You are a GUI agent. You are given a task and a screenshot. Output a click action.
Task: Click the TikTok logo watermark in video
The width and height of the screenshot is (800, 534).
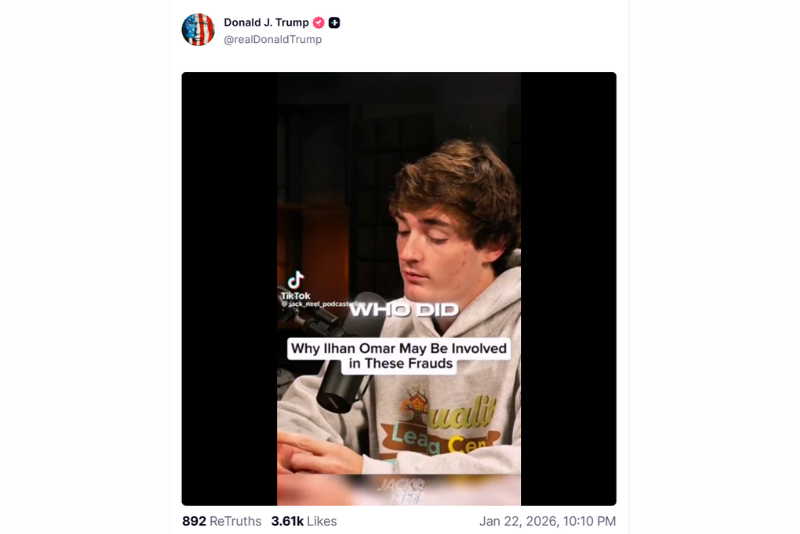point(295,286)
